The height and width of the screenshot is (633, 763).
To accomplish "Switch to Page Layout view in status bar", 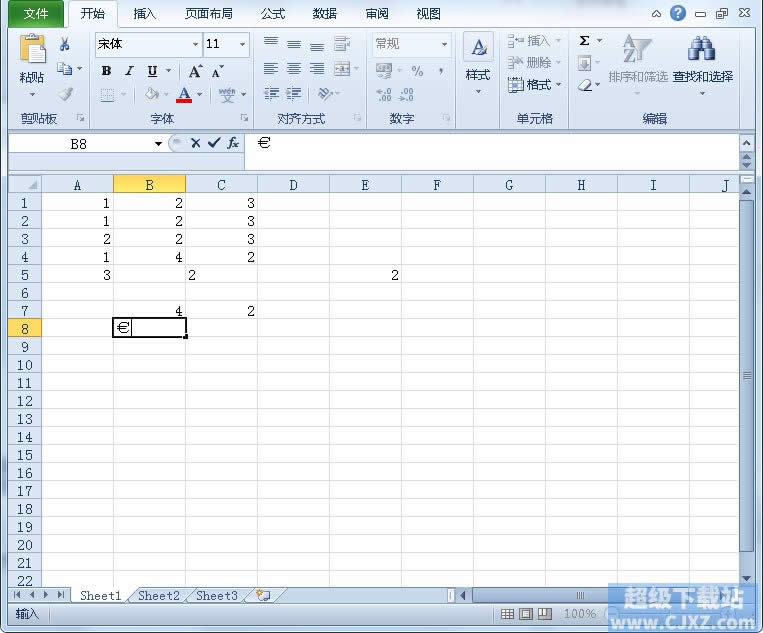I will [526, 614].
